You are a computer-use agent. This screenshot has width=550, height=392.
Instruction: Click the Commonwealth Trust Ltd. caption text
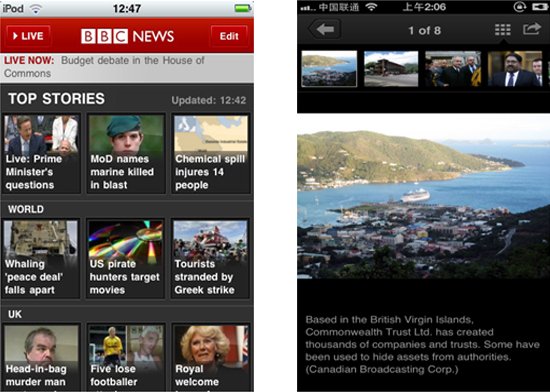coord(422,344)
